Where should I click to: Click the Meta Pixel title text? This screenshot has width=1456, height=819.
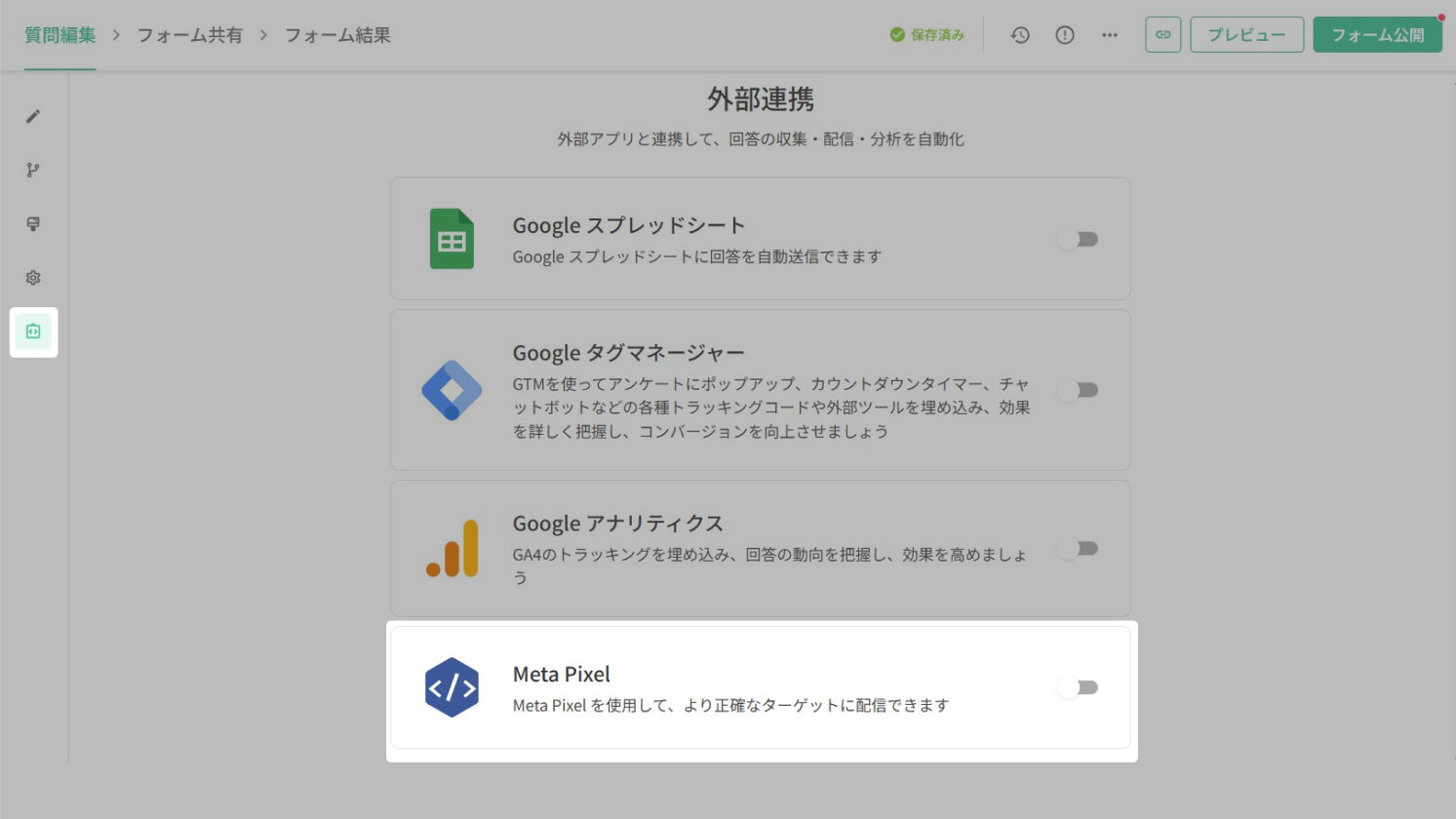tap(562, 674)
